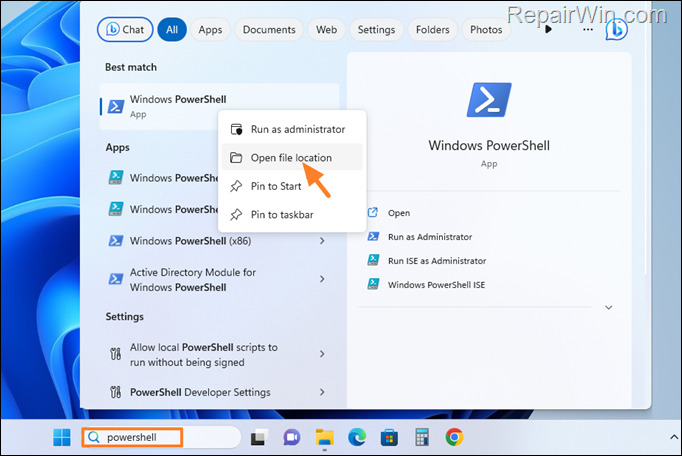Choose Pin to Start in context menu
682x456 pixels.
292,186
